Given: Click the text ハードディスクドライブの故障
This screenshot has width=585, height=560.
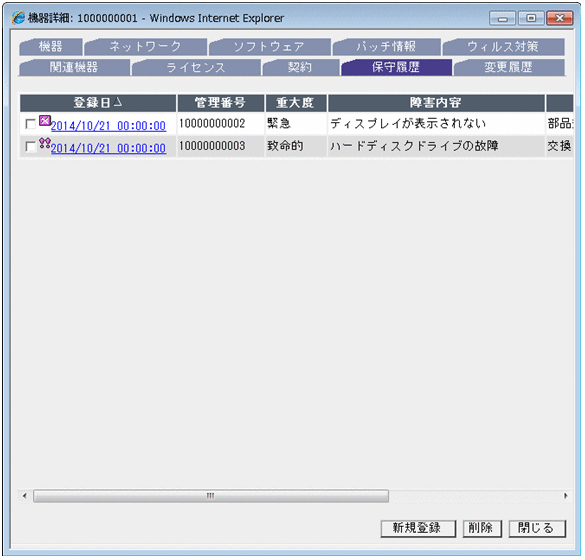Looking at the screenshot, I should (x=414, y=146).
